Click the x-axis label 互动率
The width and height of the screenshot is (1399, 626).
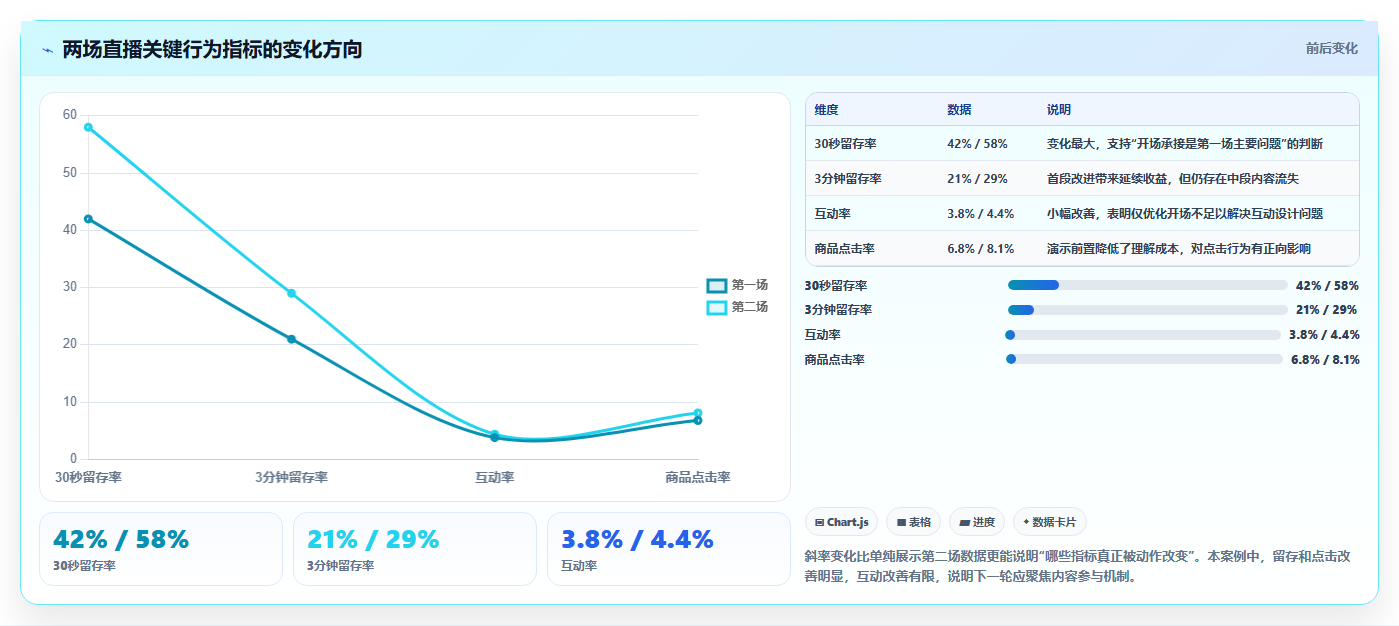click(x=494, y=477)
